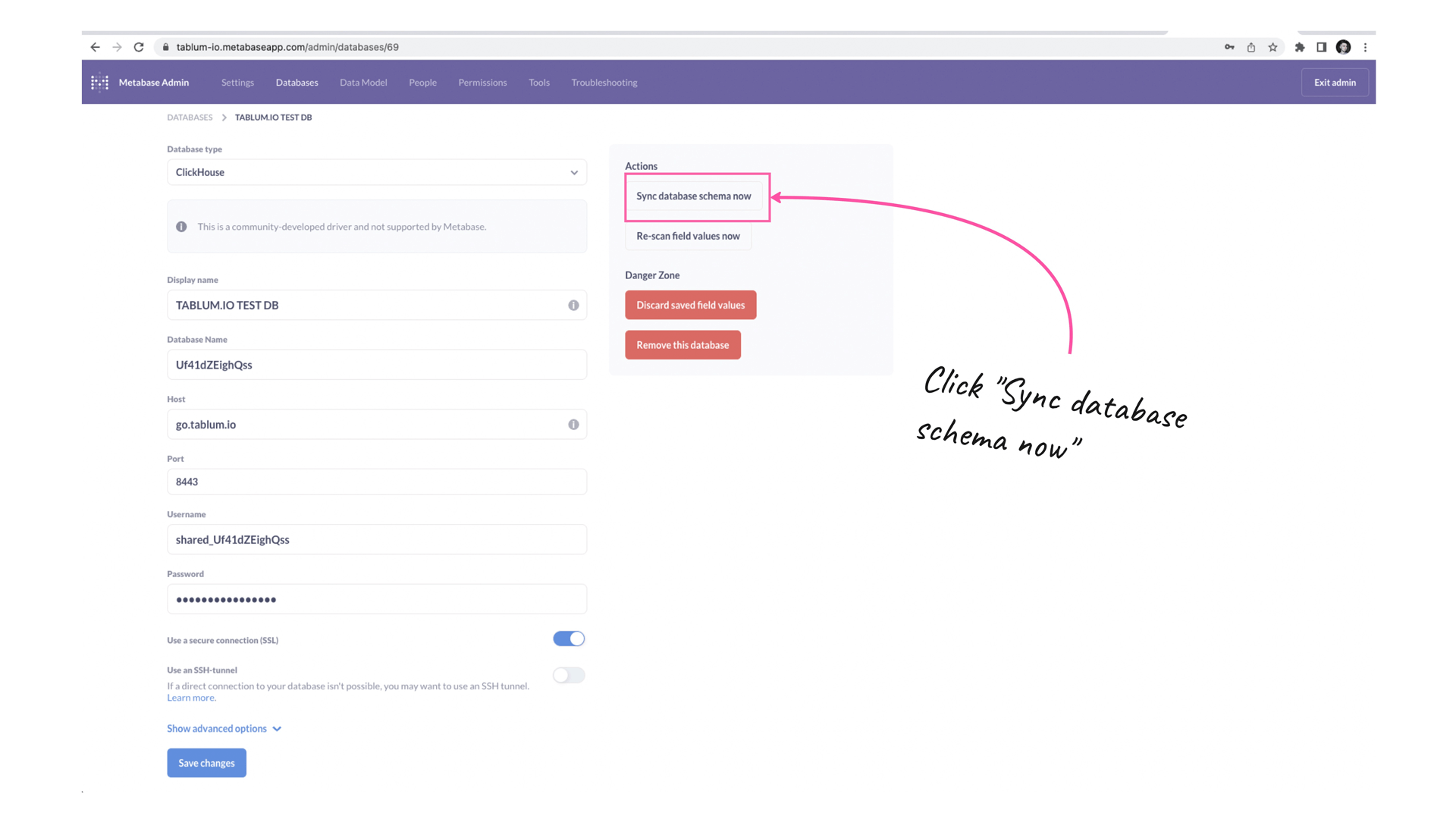Open the Databases admin tab

coord(297,83)
